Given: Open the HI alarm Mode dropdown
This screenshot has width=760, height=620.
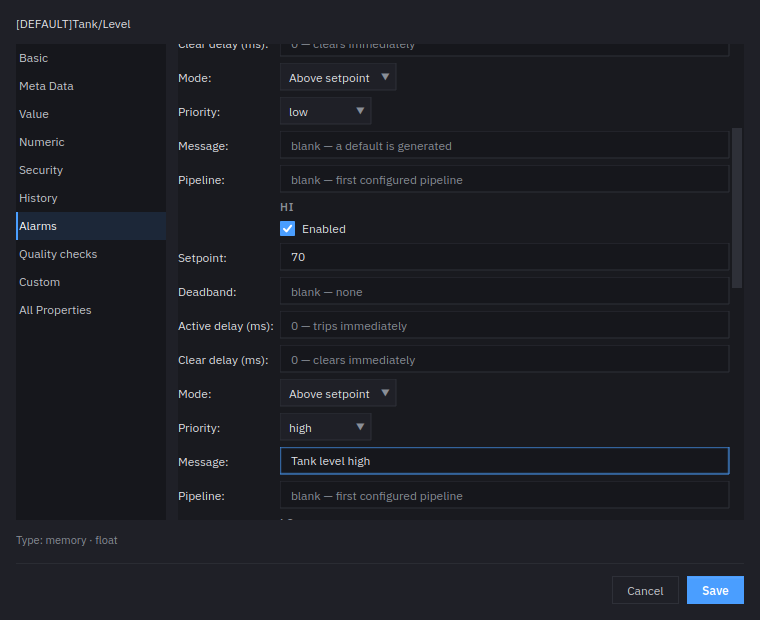Looking at the screenshot, I should coord(338,393).
